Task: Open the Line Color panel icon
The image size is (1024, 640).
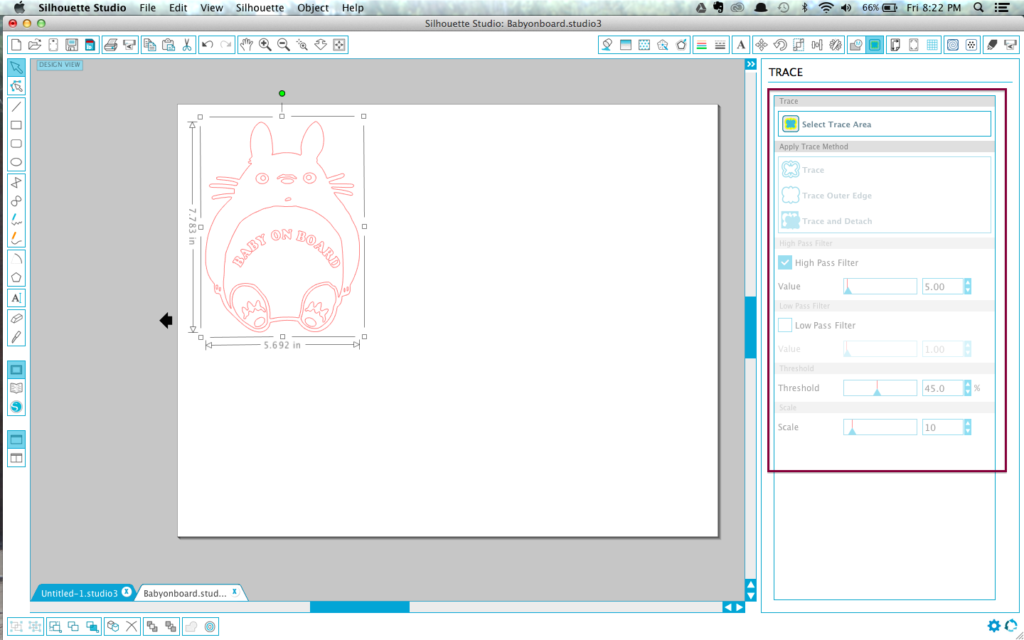Action: pos(701,45)
